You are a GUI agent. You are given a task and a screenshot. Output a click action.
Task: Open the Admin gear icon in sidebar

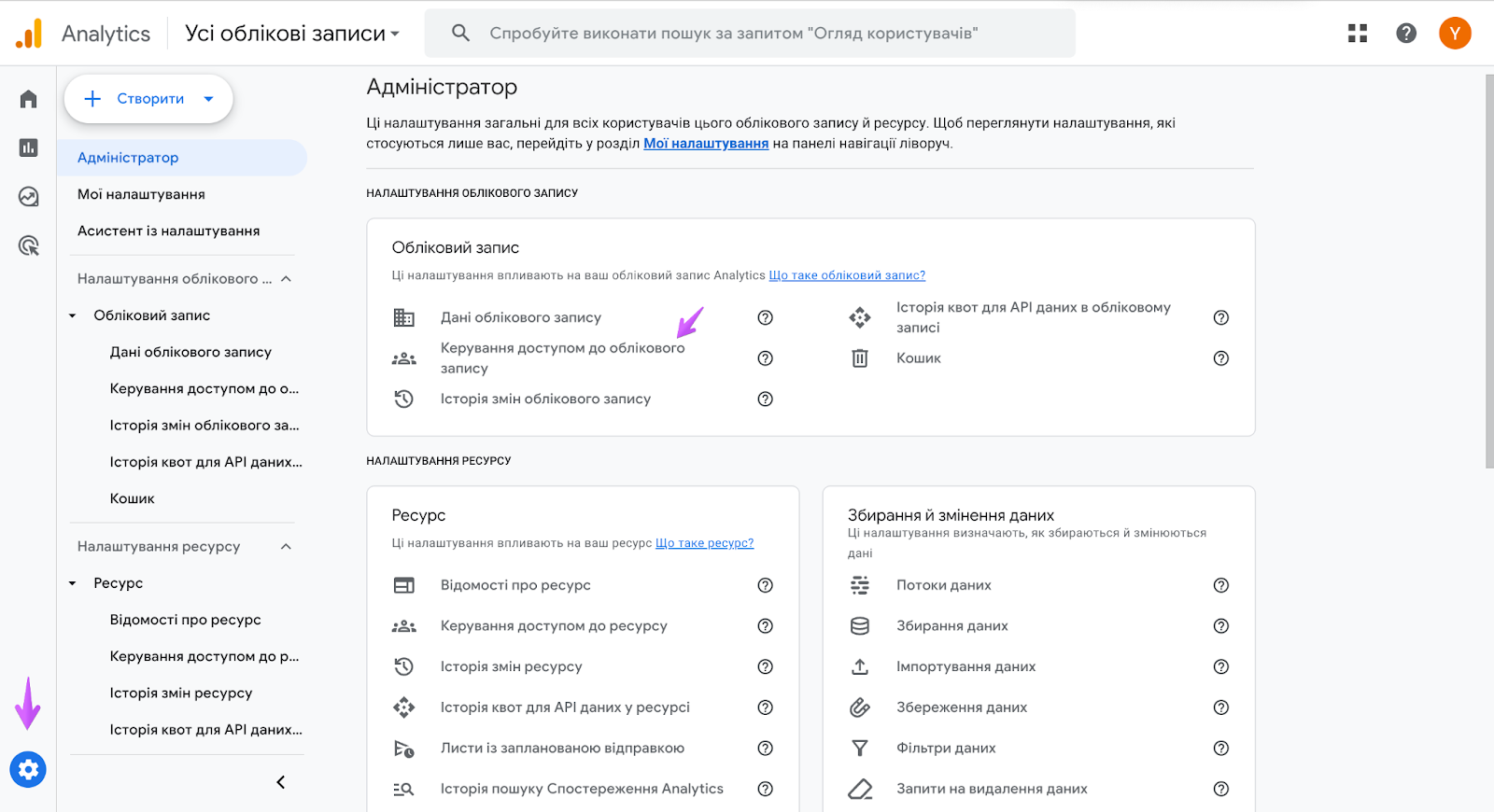tap(28, 770)
